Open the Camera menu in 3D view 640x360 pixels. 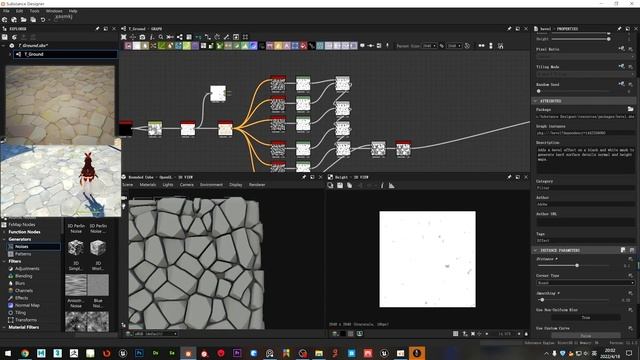click(x=187, y=185)
